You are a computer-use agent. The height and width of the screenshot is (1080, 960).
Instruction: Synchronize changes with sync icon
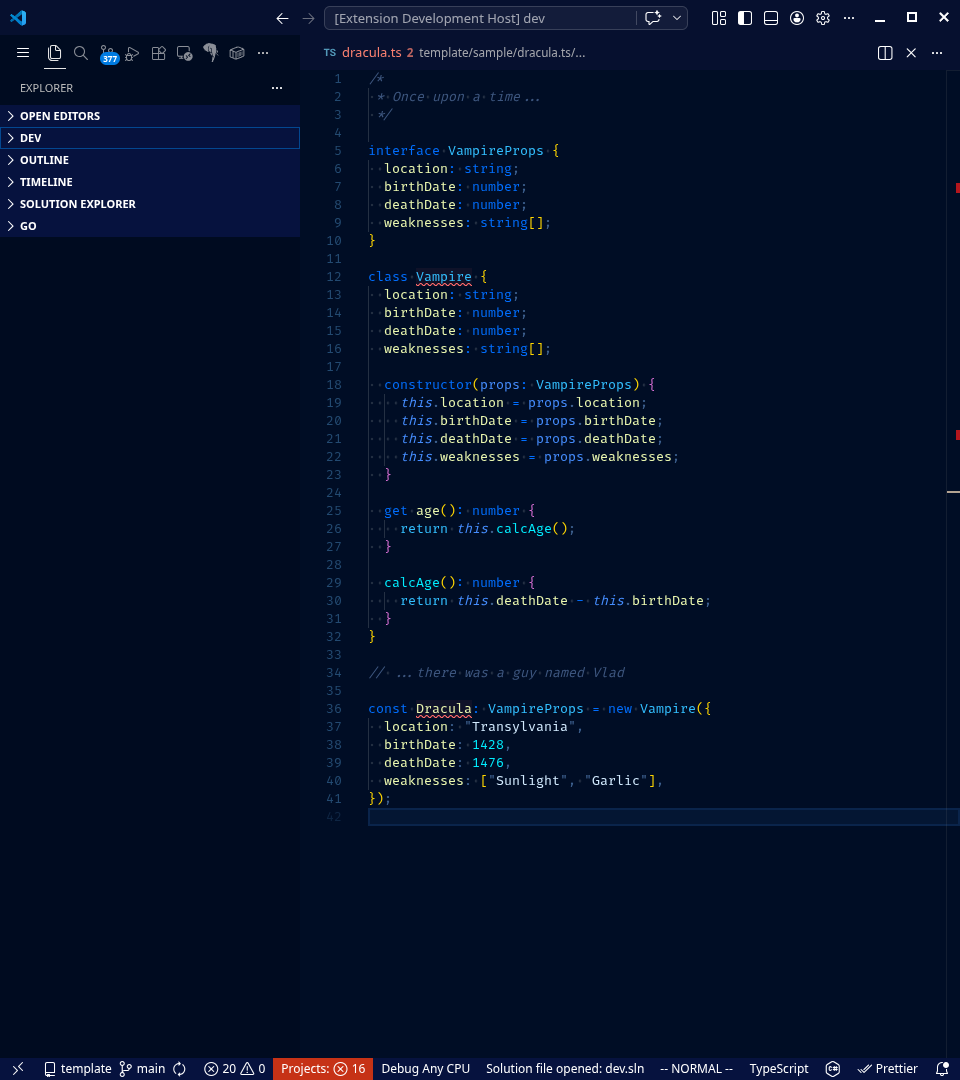(180, 1068)
